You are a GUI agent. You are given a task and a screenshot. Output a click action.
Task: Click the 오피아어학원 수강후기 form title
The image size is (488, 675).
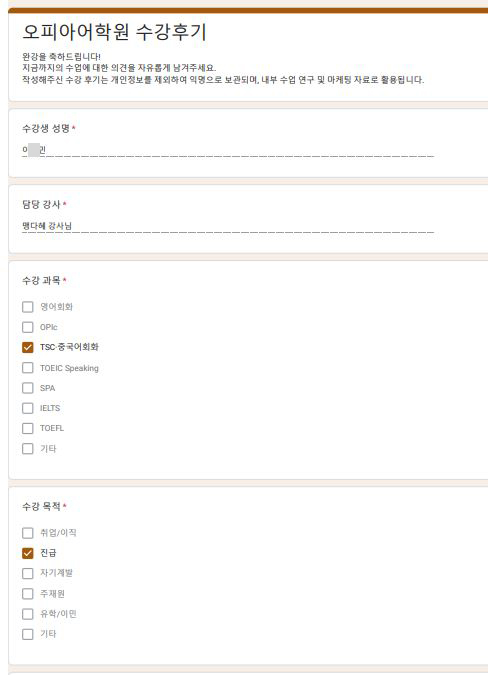114,32
